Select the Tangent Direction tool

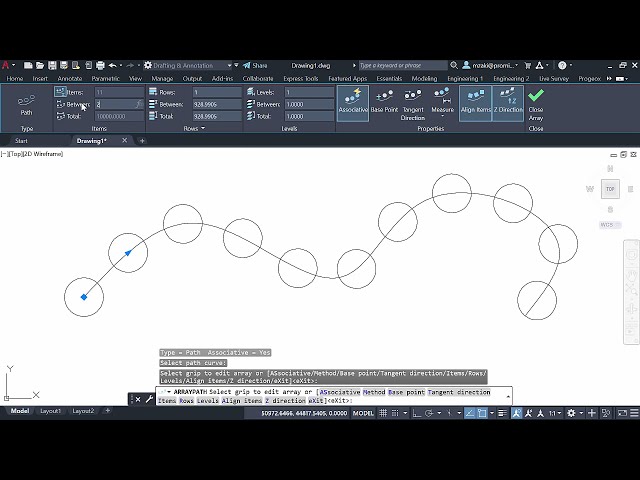(x=413, y=104)
